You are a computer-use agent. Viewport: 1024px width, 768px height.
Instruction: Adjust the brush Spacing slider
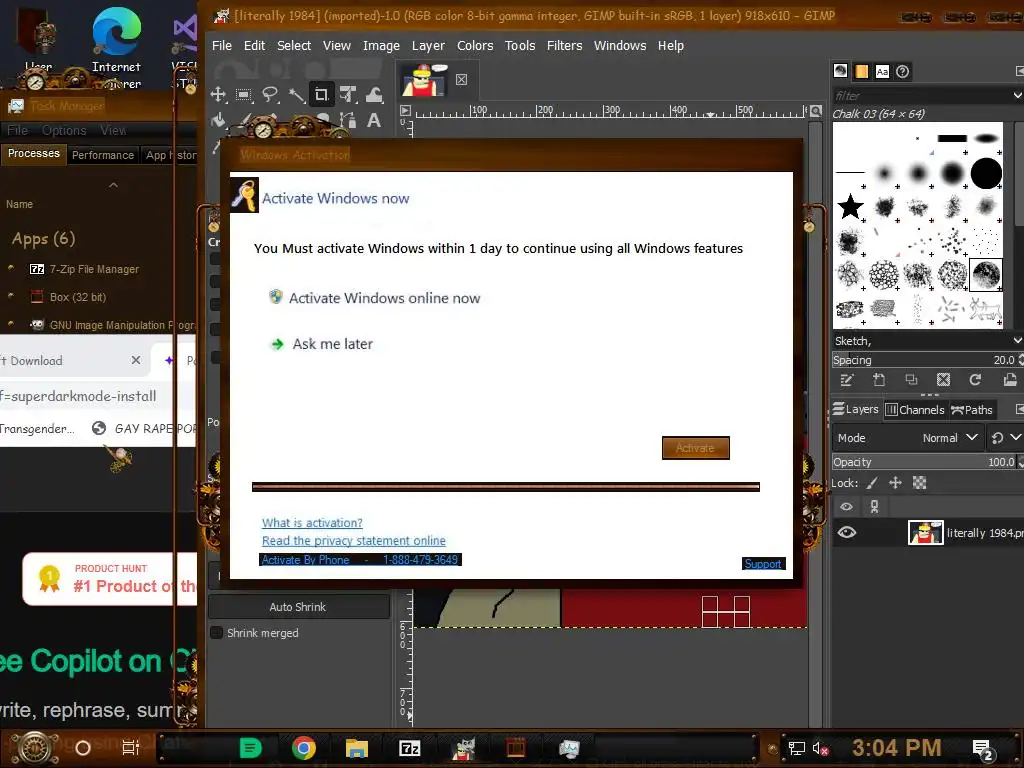point(927,360)
